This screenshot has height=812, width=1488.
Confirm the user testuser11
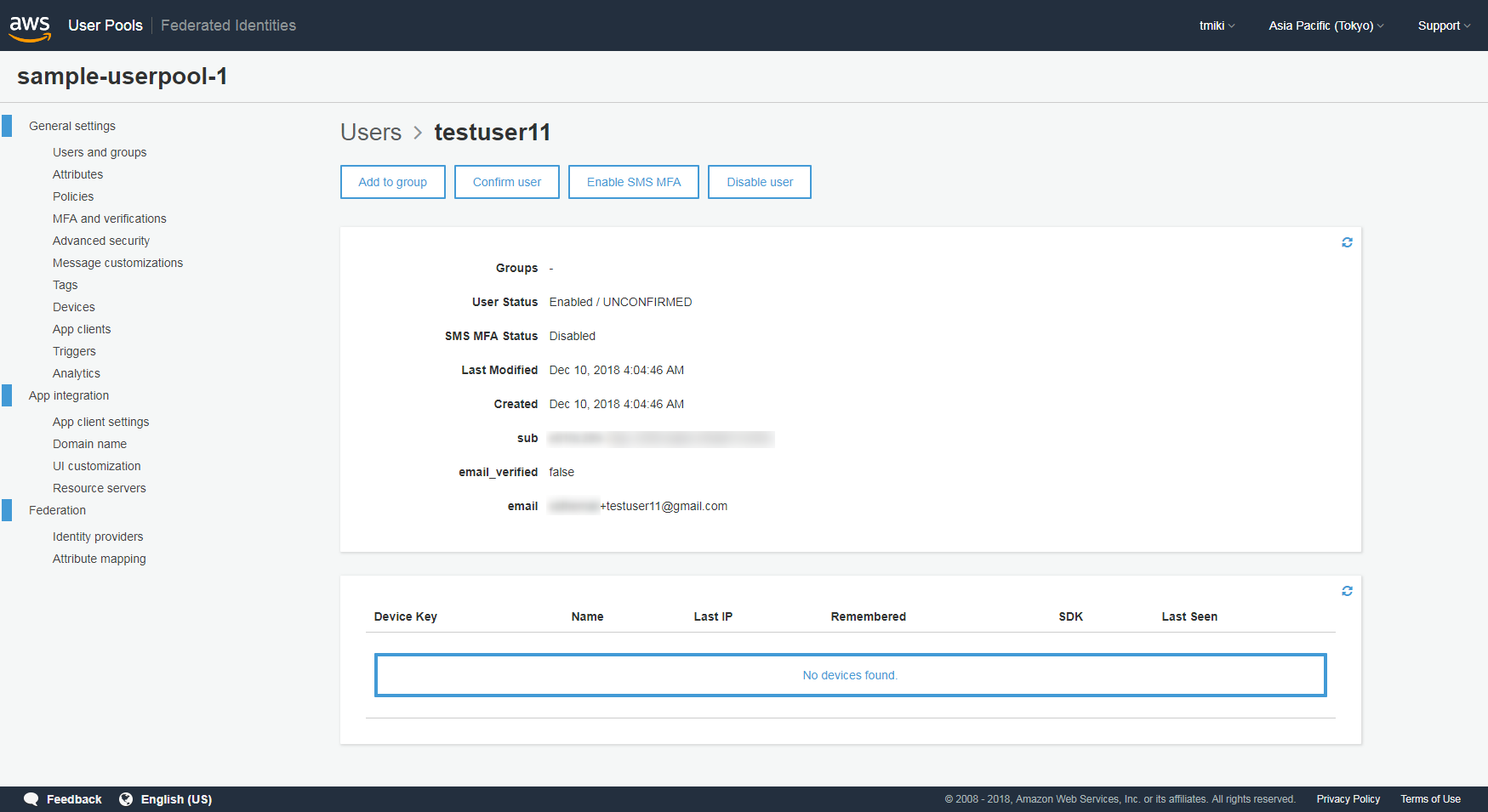pyautogui.click(x=506, y=181)
